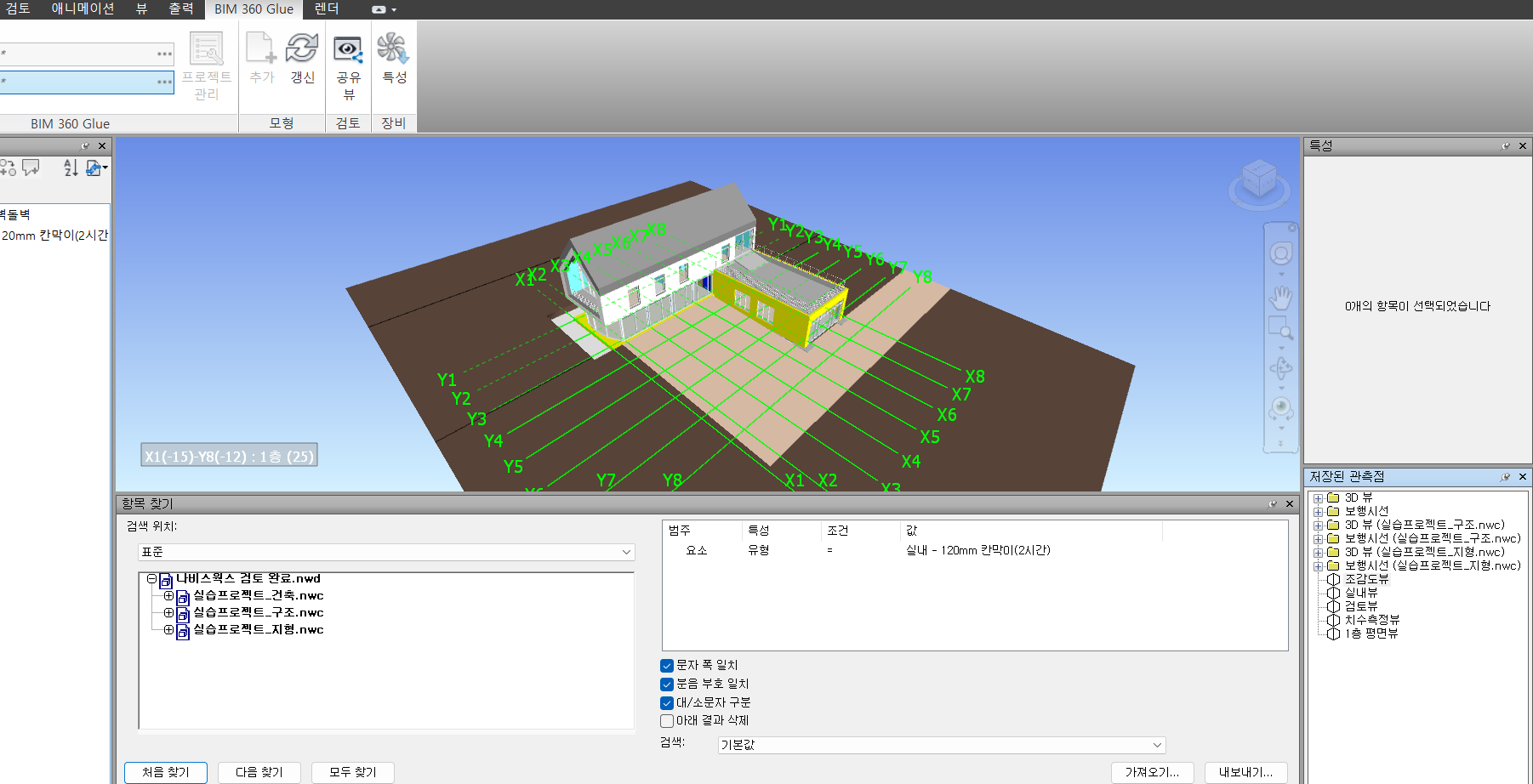
Task: Open the 검색 기본값 dropdown
Action: (x=941, y=745)
